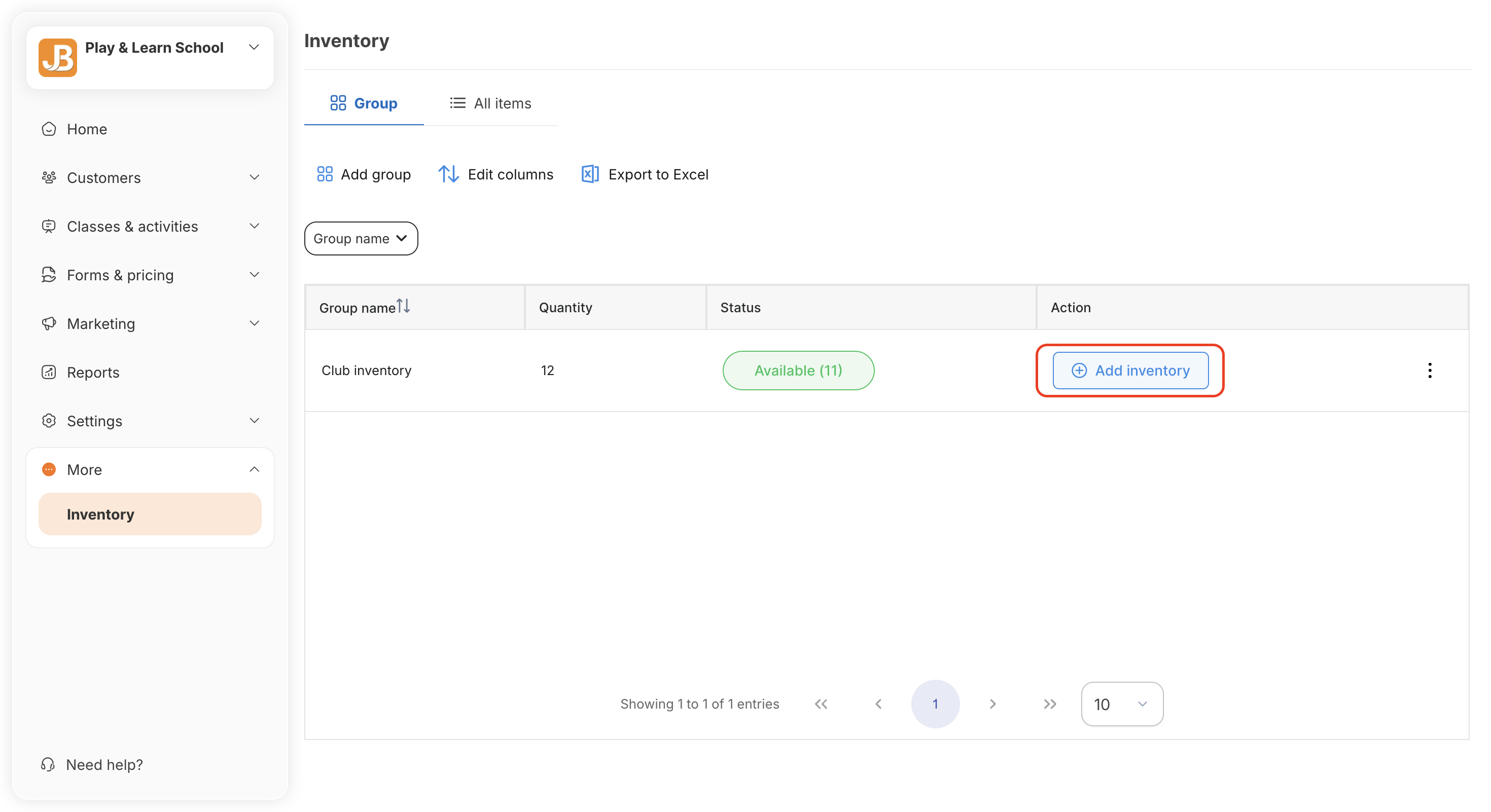Switch to the All items tab
Image resolution: width=1491 pixels, height=812 pixels.
[491, 103]
